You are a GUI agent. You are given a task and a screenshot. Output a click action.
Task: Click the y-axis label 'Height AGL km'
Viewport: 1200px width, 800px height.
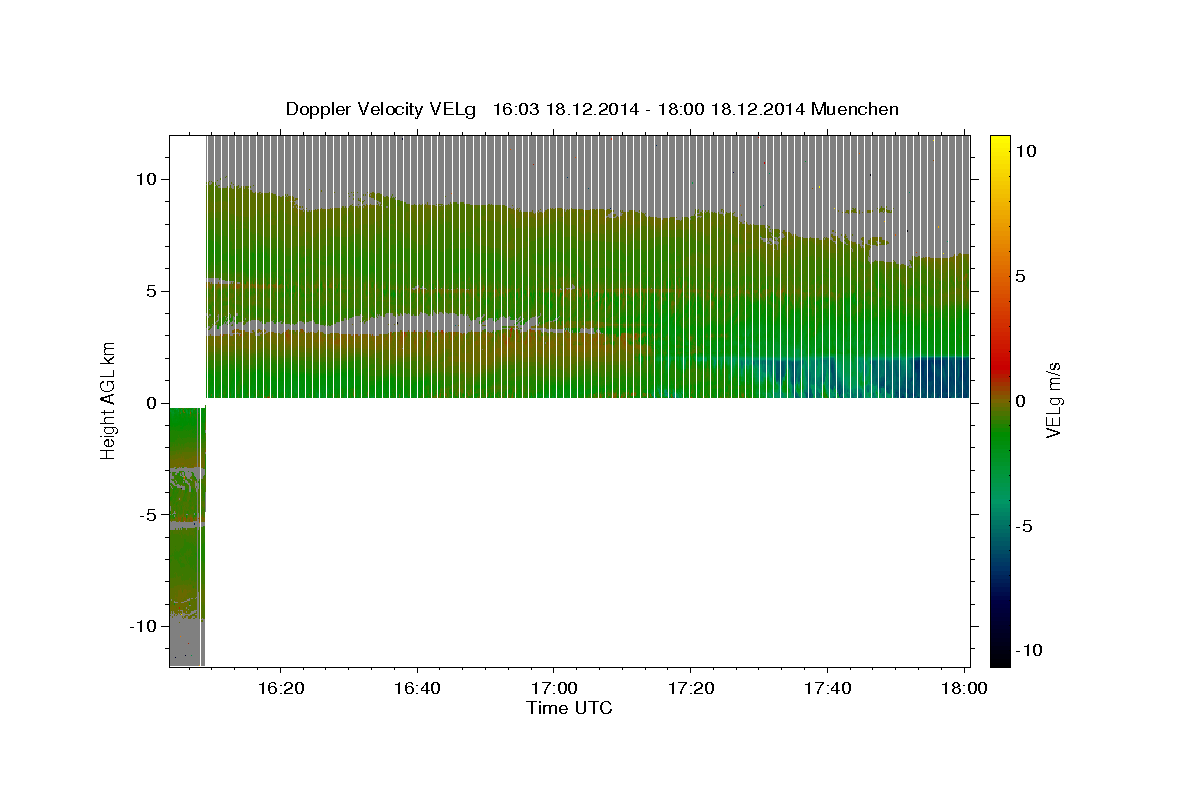[x=108, y=401]
